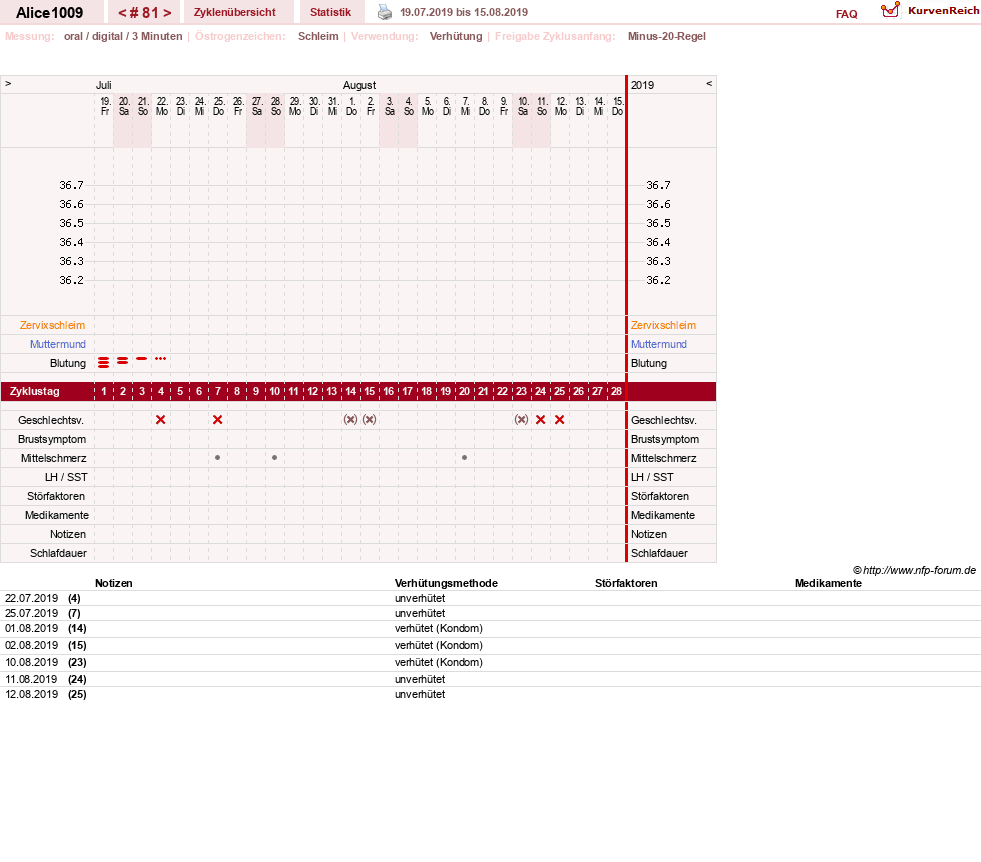The width and height of the screenshot is (981, 862).
Task: Click the heavy bleeding mark on cycle day 1
Action: click(x=104, y=362)
